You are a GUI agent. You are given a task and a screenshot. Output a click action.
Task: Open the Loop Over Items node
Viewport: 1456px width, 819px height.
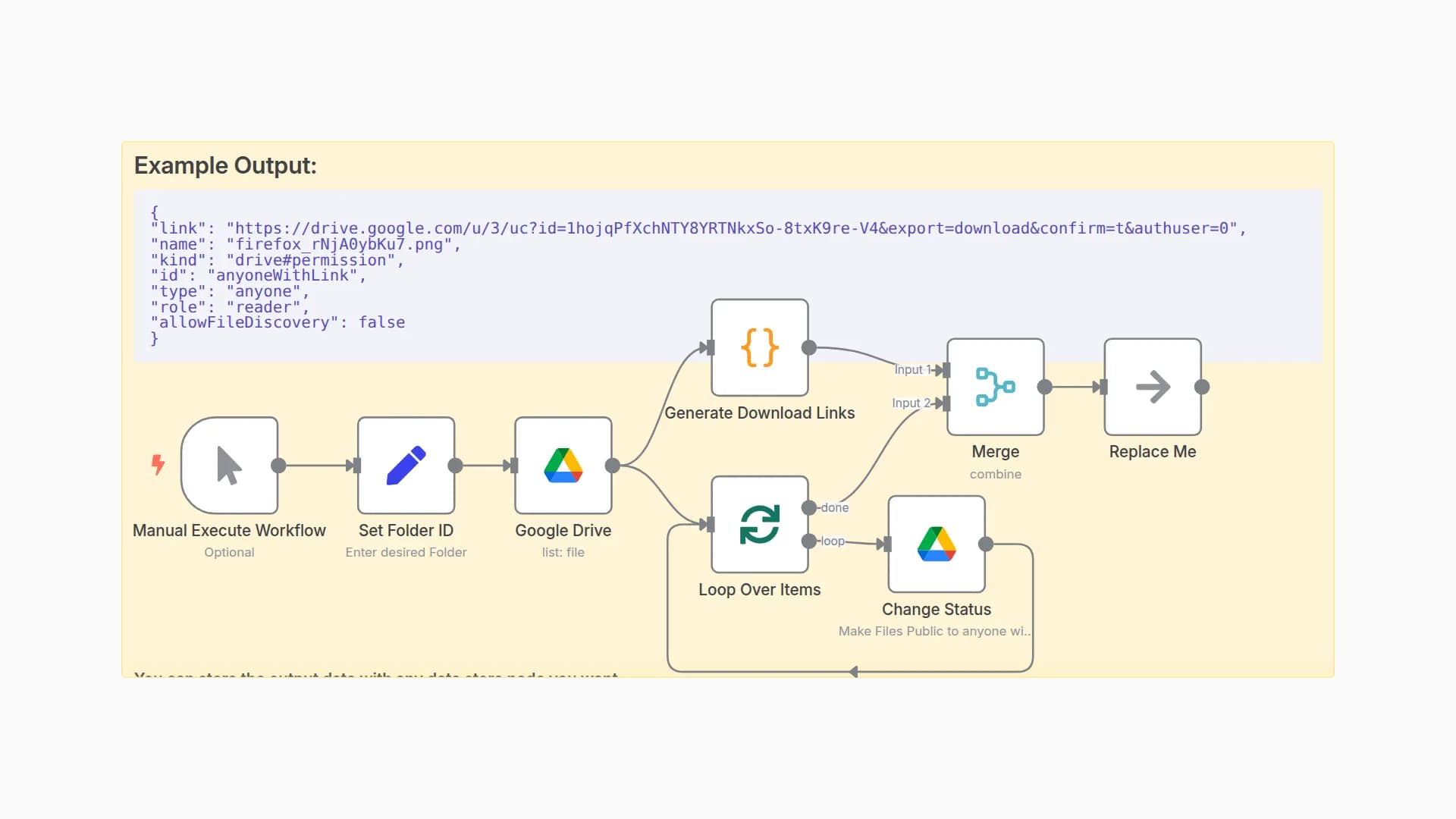pos(760,525)
